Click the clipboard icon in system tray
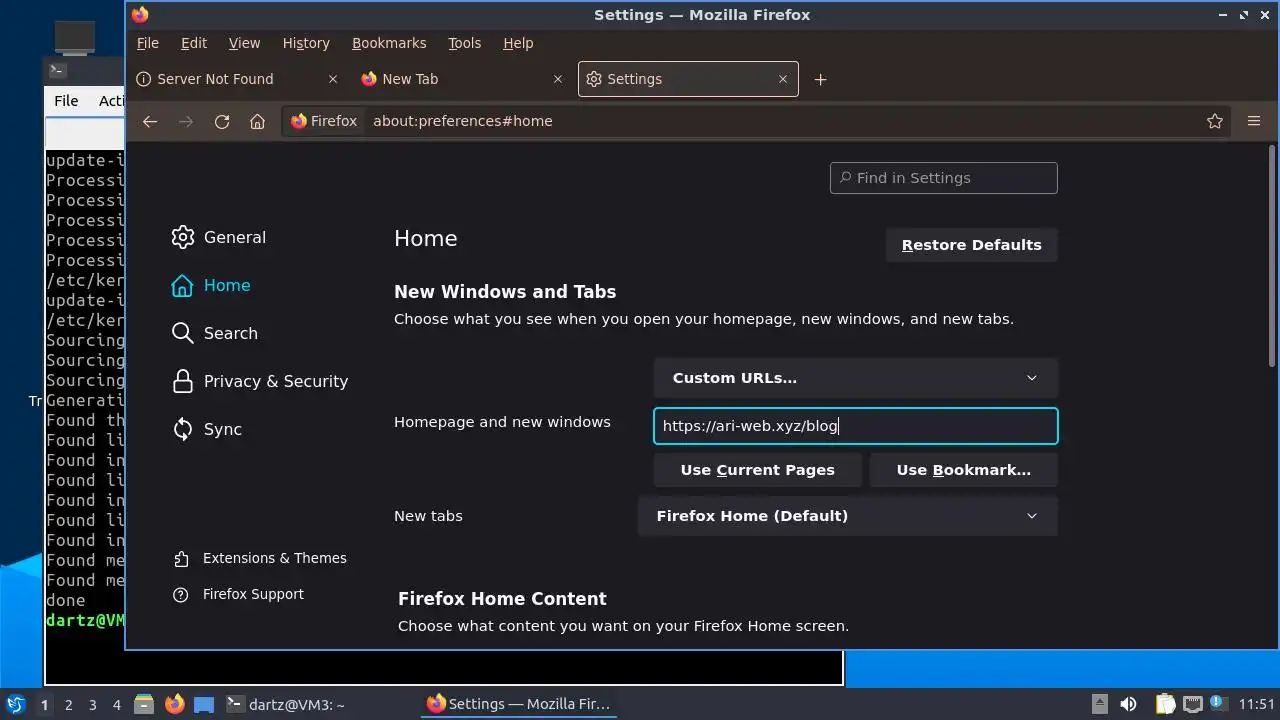Image resolution: width=1280 pixels, height=720 pixels. tap(1165, 704)
